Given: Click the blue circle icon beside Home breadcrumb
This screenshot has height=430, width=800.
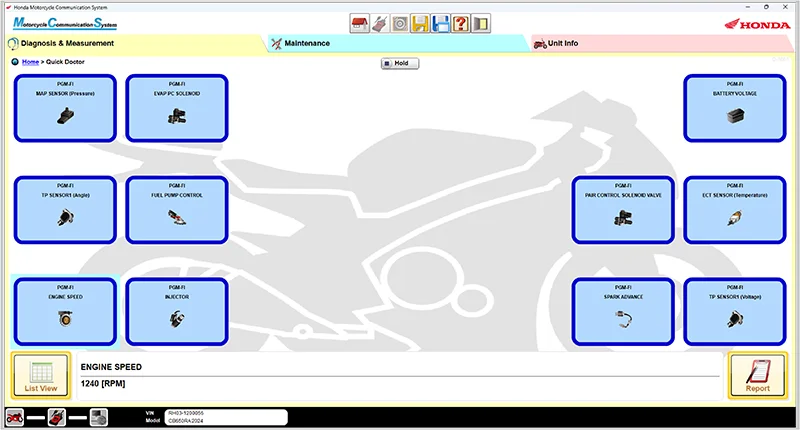Looking at the screenshot, I should pos(15,62).
